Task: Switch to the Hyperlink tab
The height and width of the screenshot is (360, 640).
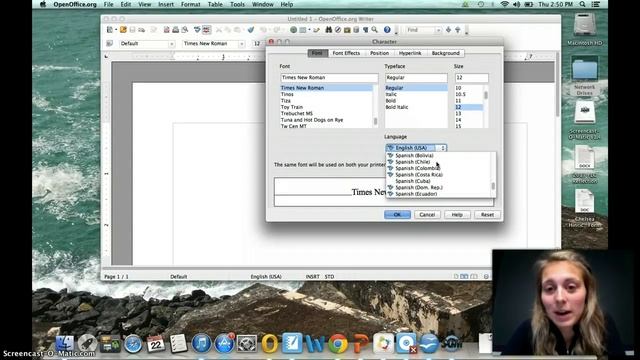Action: (410, 53)
